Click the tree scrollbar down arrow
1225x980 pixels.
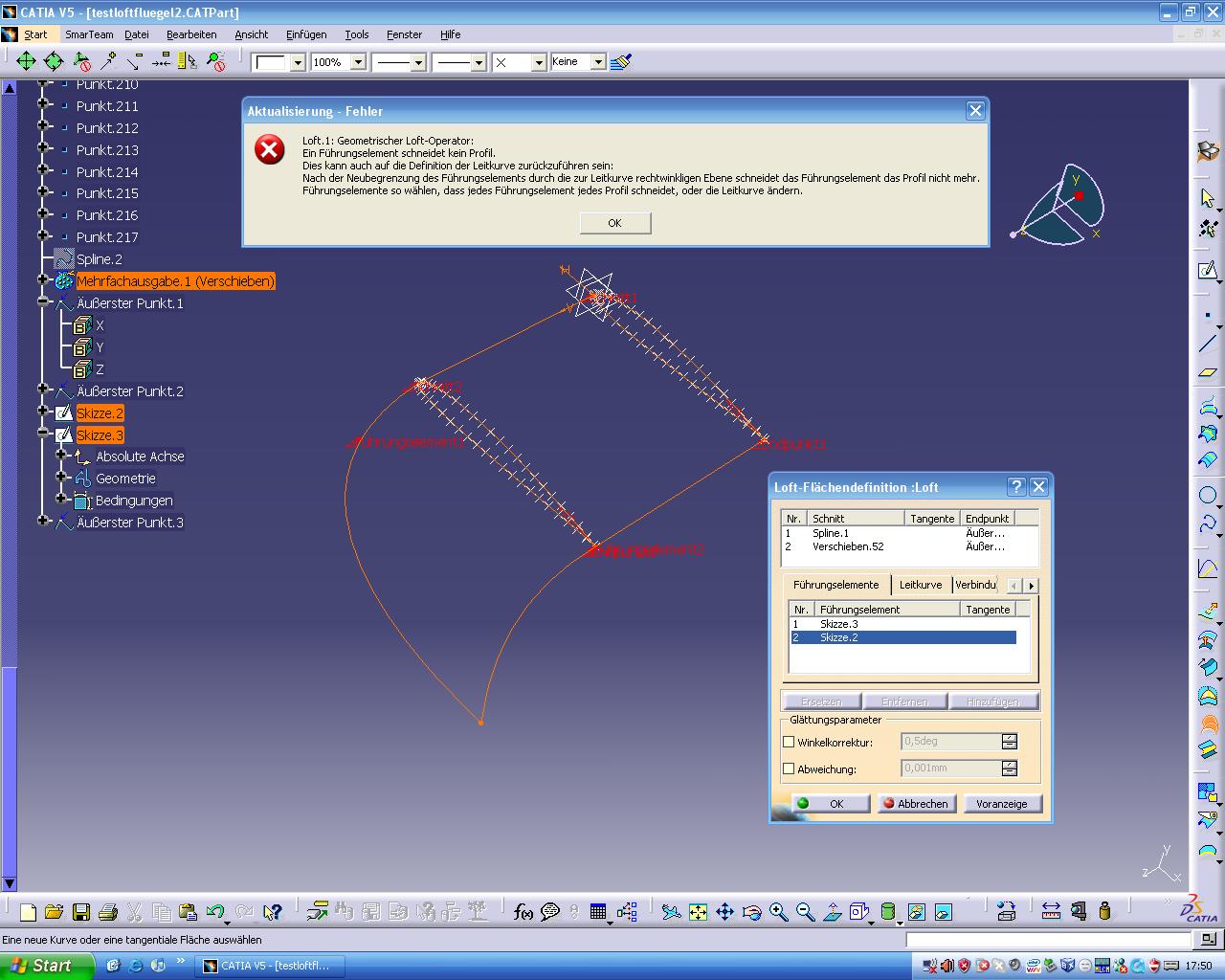click(x=10, y=883)
